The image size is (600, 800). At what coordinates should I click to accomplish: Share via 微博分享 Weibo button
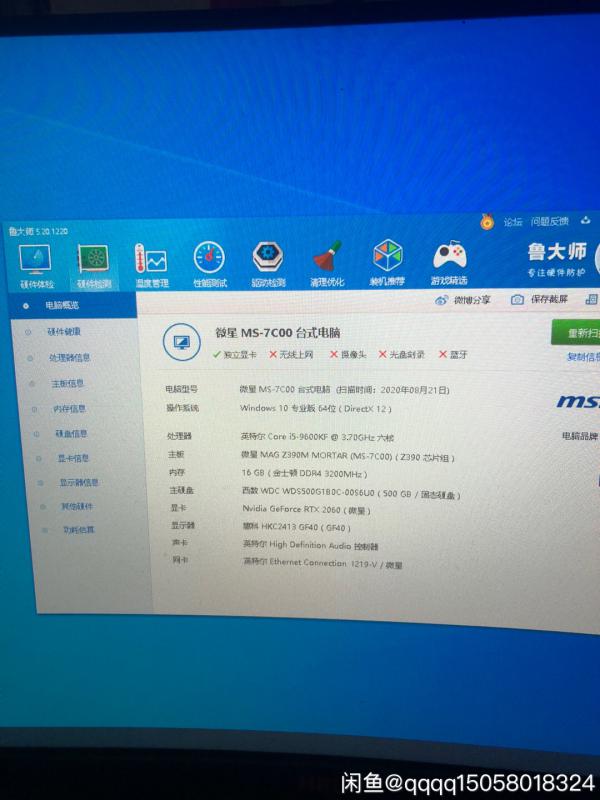tap(463, 300)
